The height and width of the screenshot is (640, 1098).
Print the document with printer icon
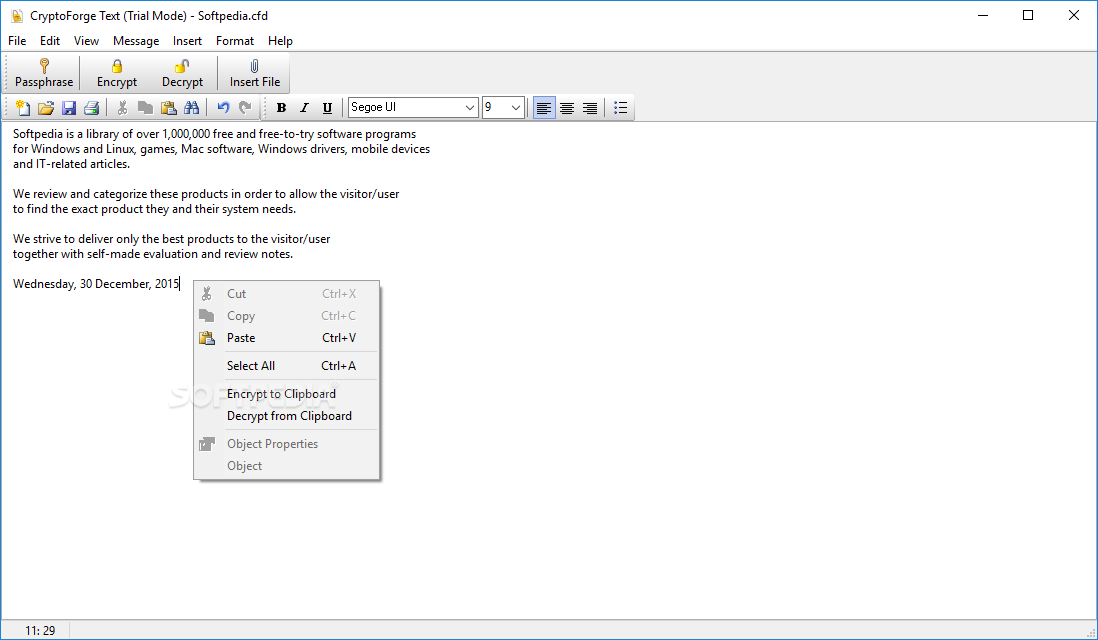(91, 108)
